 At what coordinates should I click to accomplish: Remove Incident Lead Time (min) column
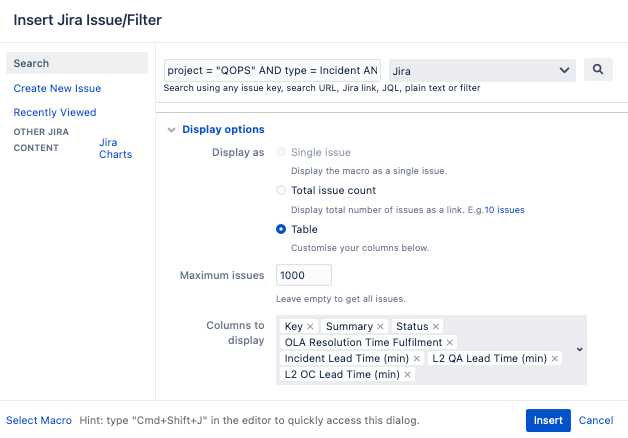click(417, 359)
